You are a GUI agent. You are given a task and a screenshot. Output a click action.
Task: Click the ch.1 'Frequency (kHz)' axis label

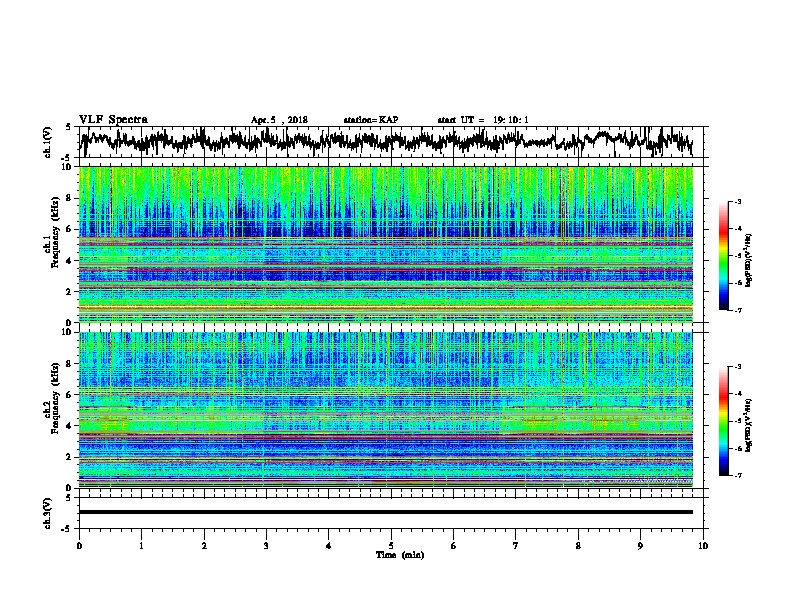click(56, 232)
